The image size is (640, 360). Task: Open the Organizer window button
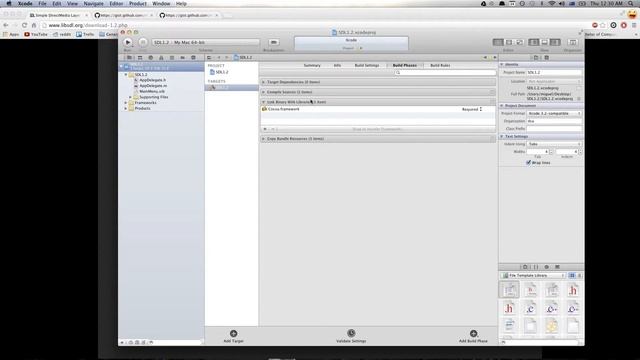coord(572,42)
